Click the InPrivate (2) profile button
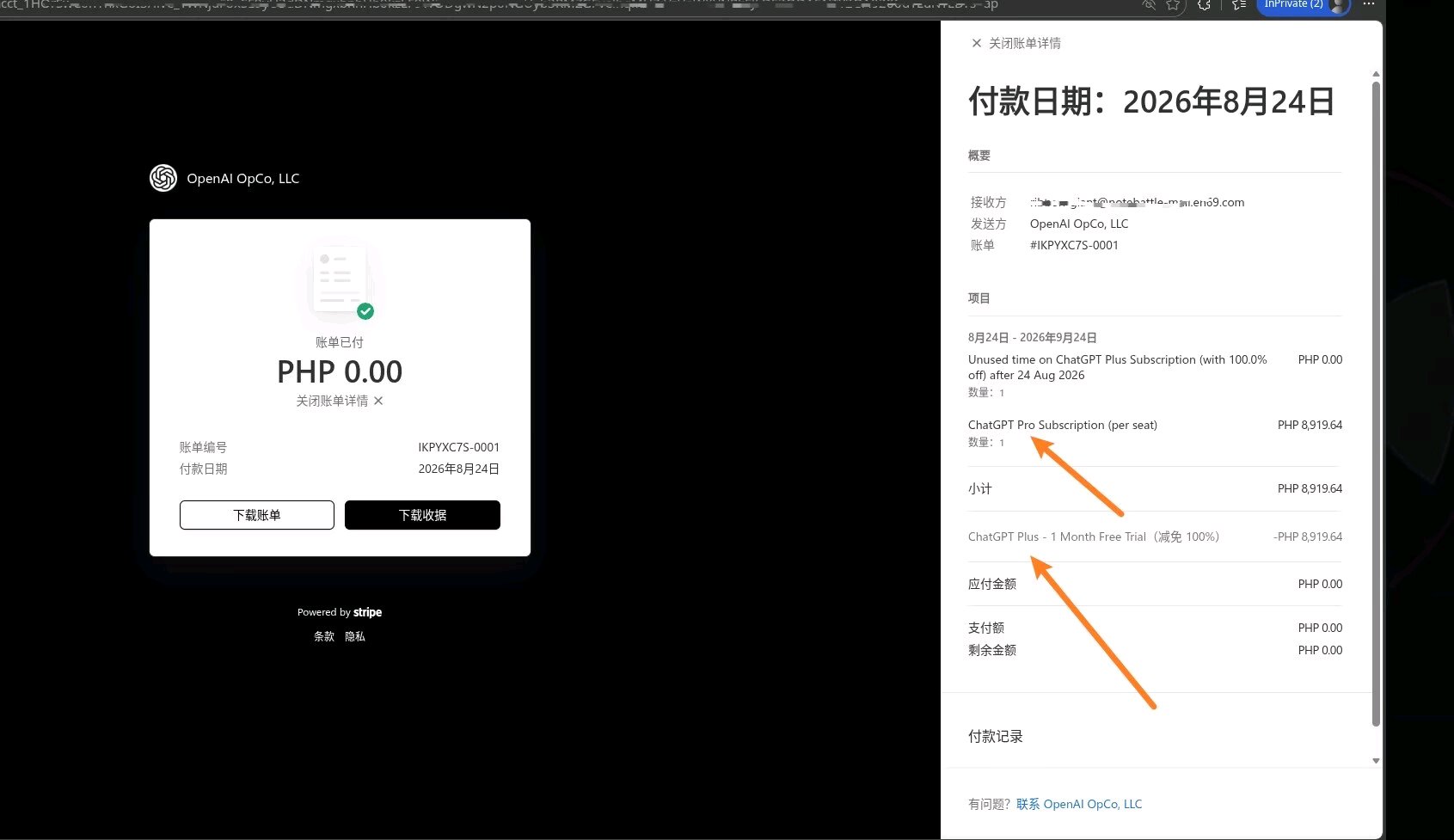 (x=1304, y=5)
